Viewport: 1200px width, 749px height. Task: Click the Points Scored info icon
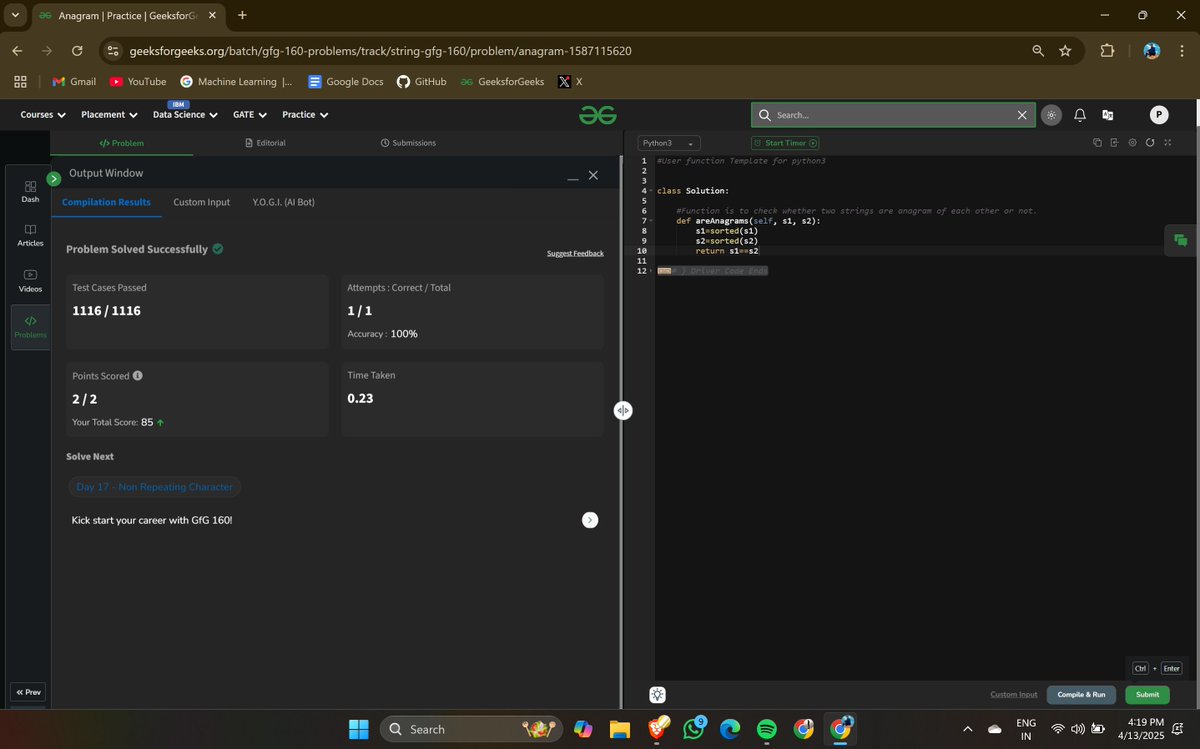pyautogui.click(x=137, y=376)
